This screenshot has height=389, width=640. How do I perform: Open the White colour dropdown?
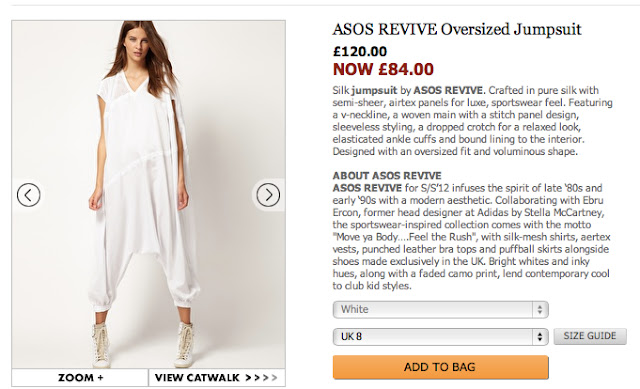tap(440, 310)
